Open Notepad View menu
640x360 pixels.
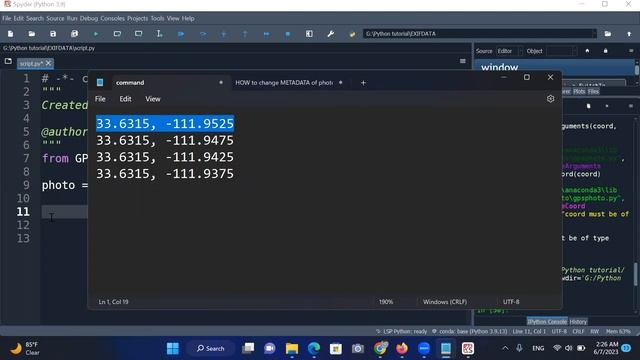point(153,99)
